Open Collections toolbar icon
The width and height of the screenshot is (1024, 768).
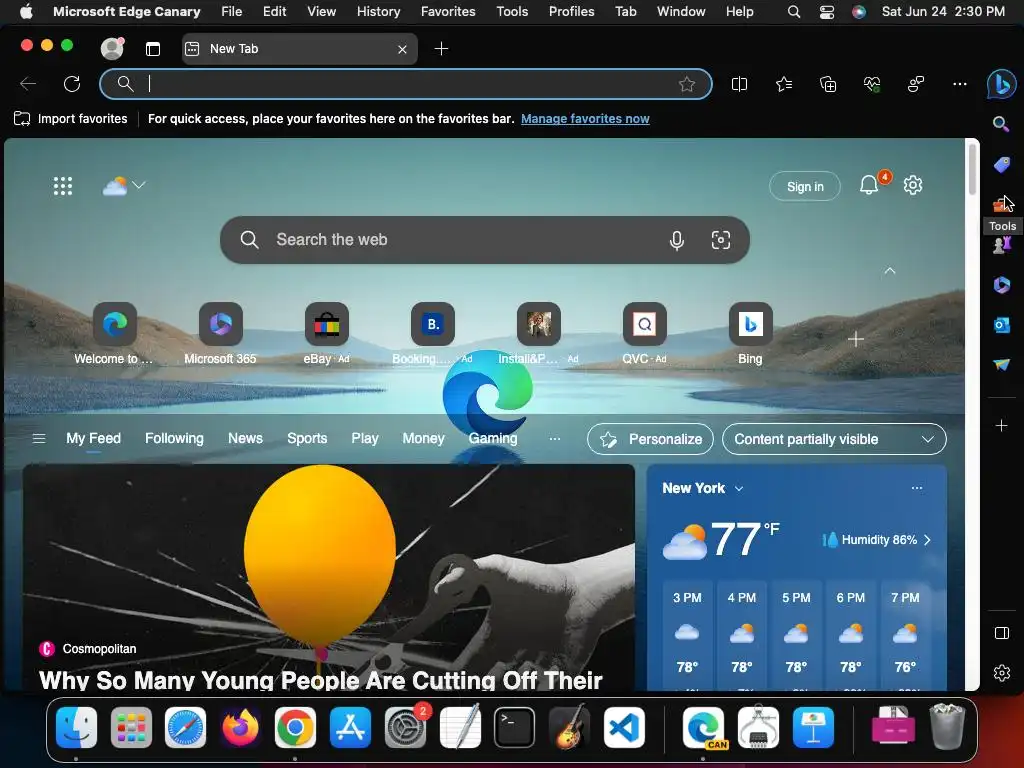tap(827, 84)
